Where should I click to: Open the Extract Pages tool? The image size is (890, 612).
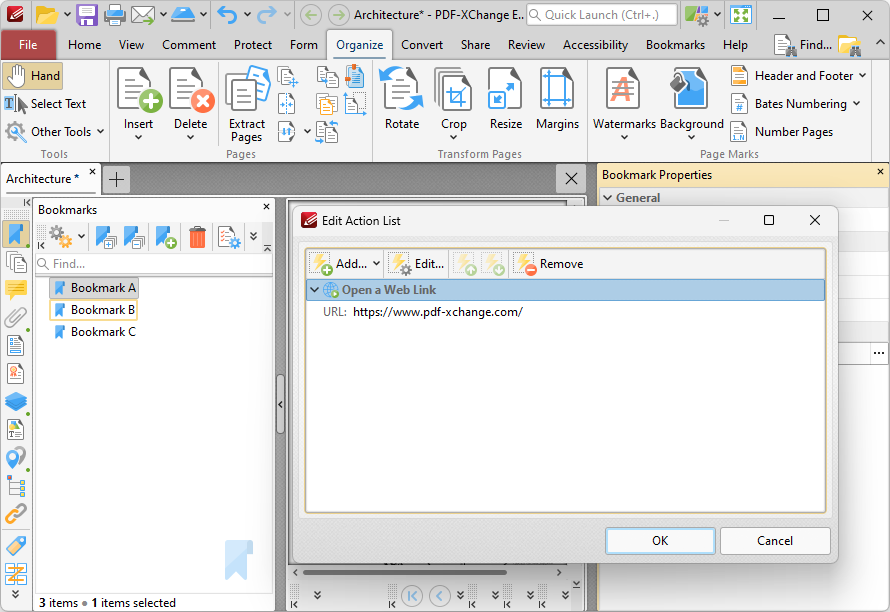247,104
